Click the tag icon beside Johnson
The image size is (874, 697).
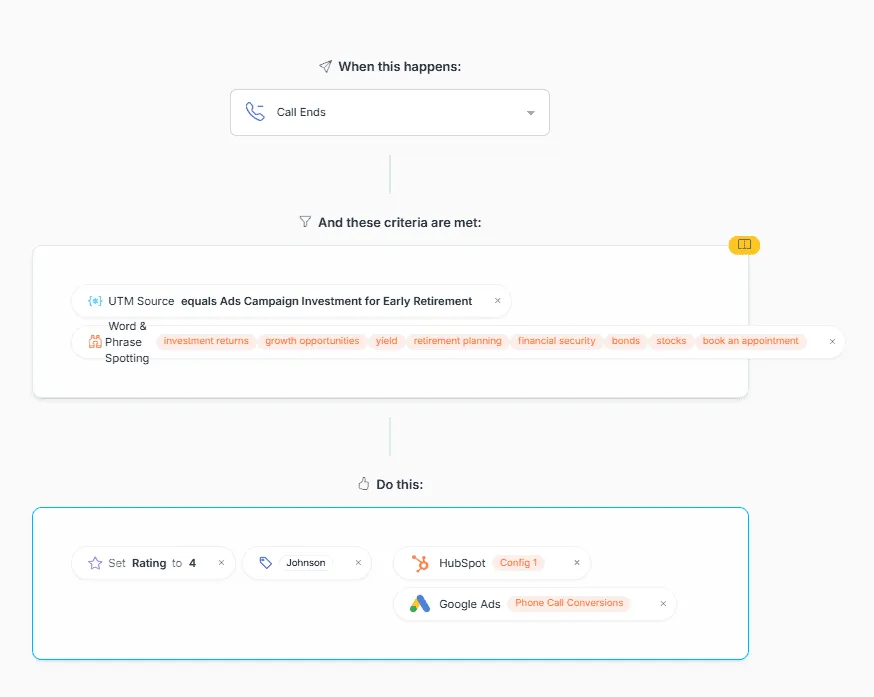click(x=265, y=563)
